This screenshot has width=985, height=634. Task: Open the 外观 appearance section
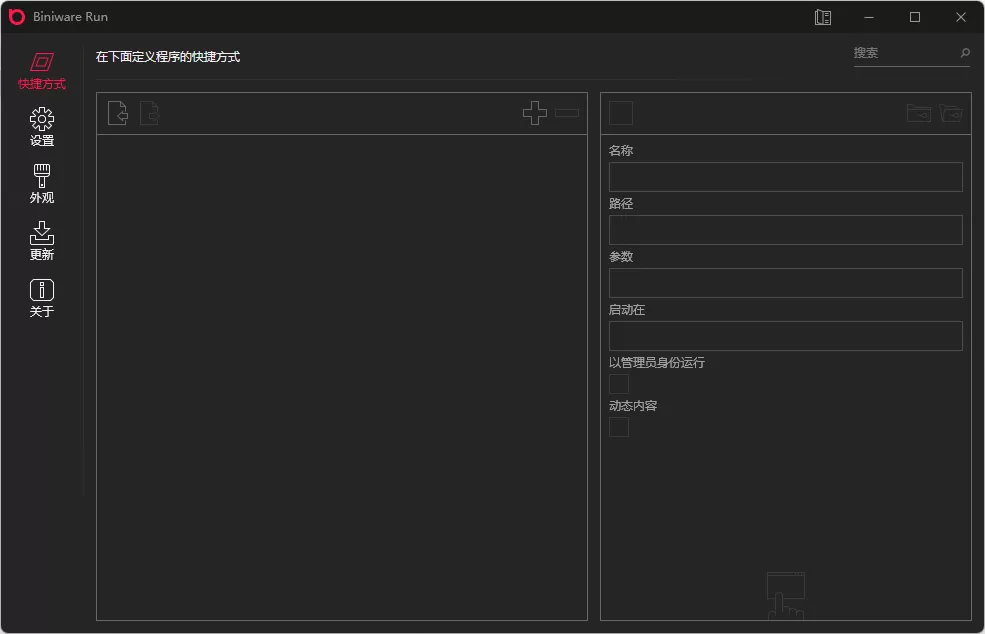pos(41,182)
